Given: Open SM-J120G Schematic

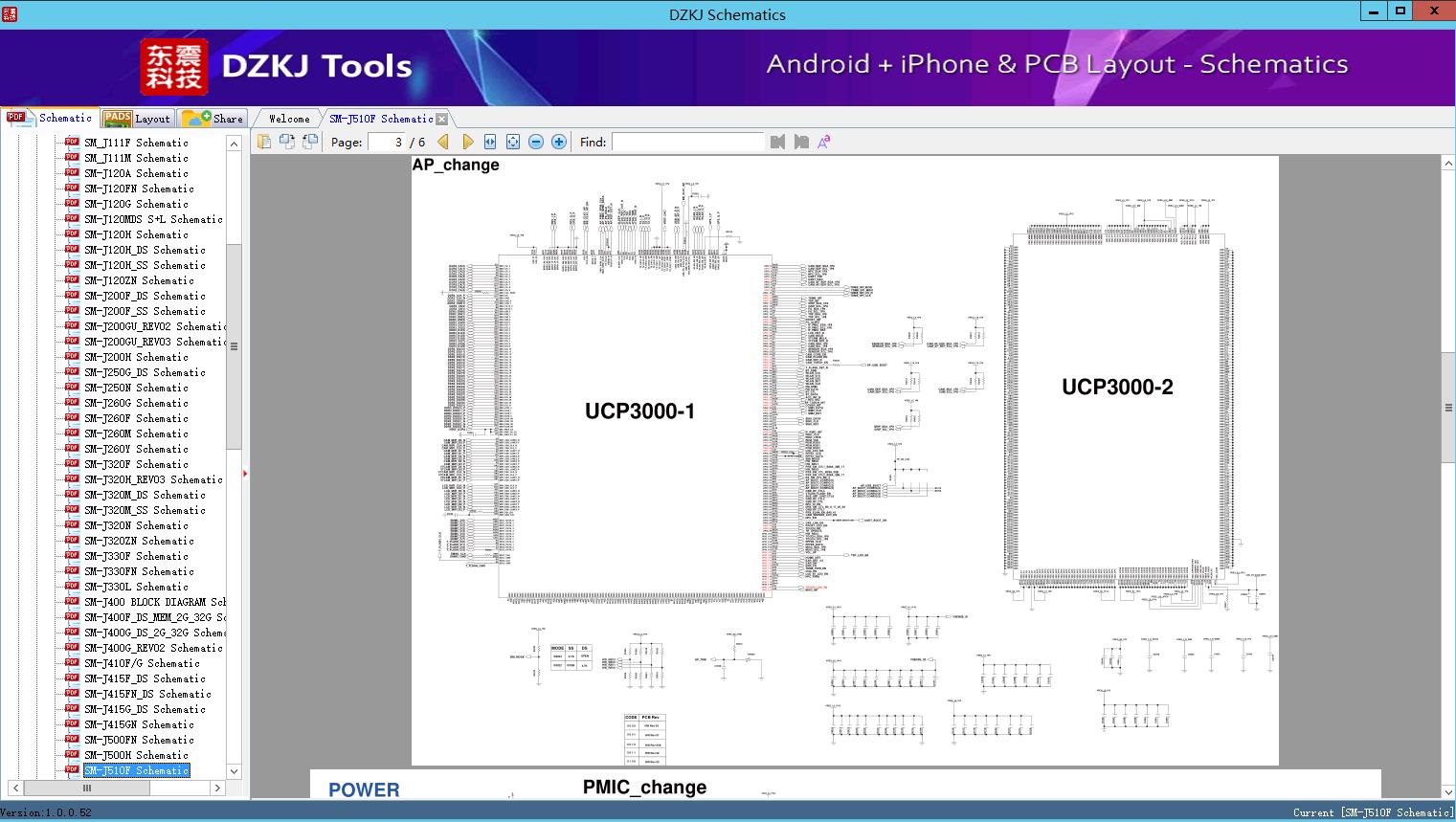Looking at the screenshot, I should tap(136, 204).
